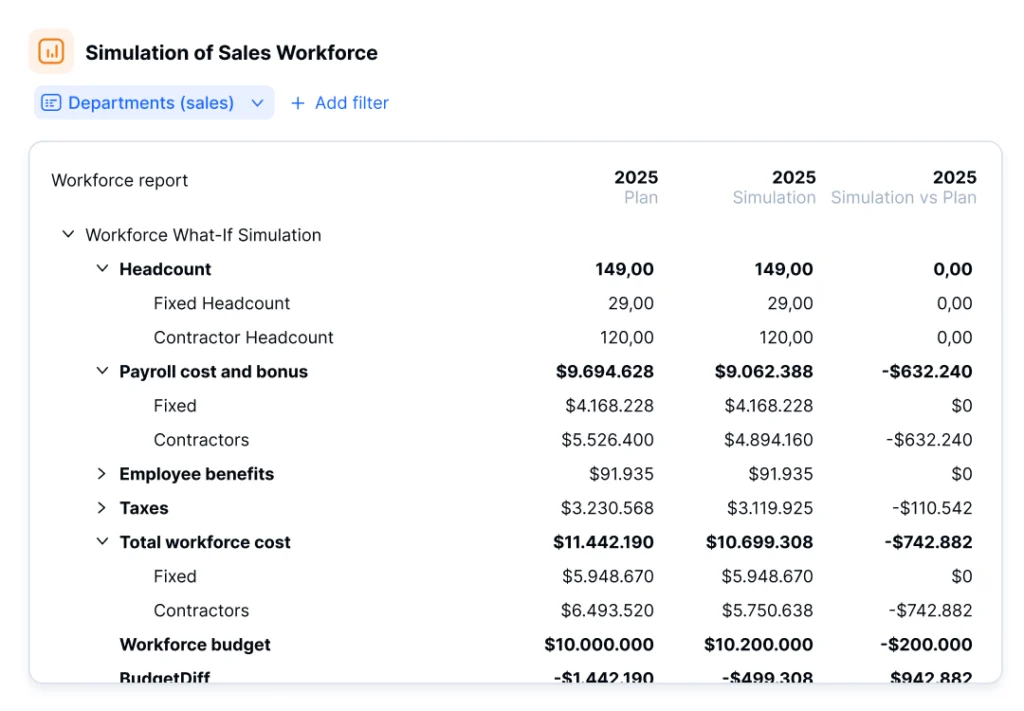The image size is (1024, 711).
Task: Expand the Taxes row
Action: click(x=101, y=507)
